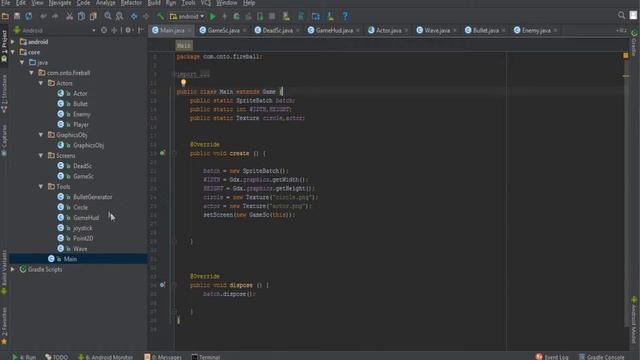Image resolution: width=640 pixels, height=360 pixels.
Task: Click the Undo arrow icon
Action: coord(43,16)
